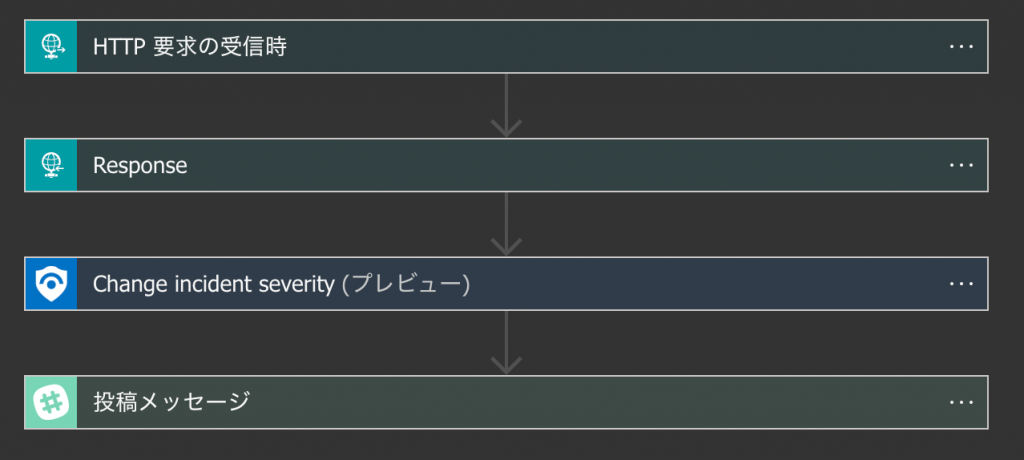Open Change incident severity more options menu
Screen dimensions: 1024x460
click(961, 284)
